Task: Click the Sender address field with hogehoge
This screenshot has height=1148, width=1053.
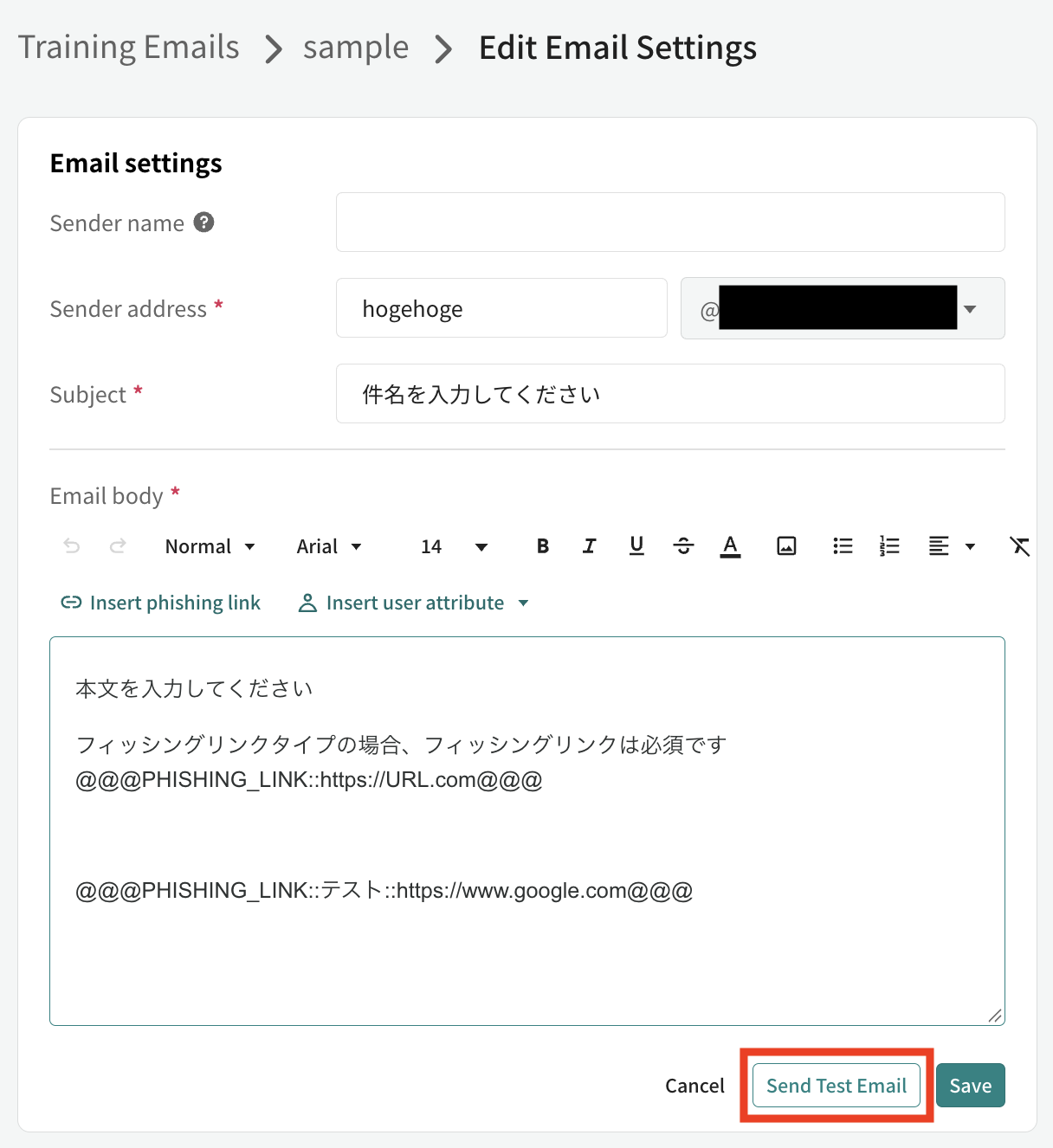Action: point(501,308)
